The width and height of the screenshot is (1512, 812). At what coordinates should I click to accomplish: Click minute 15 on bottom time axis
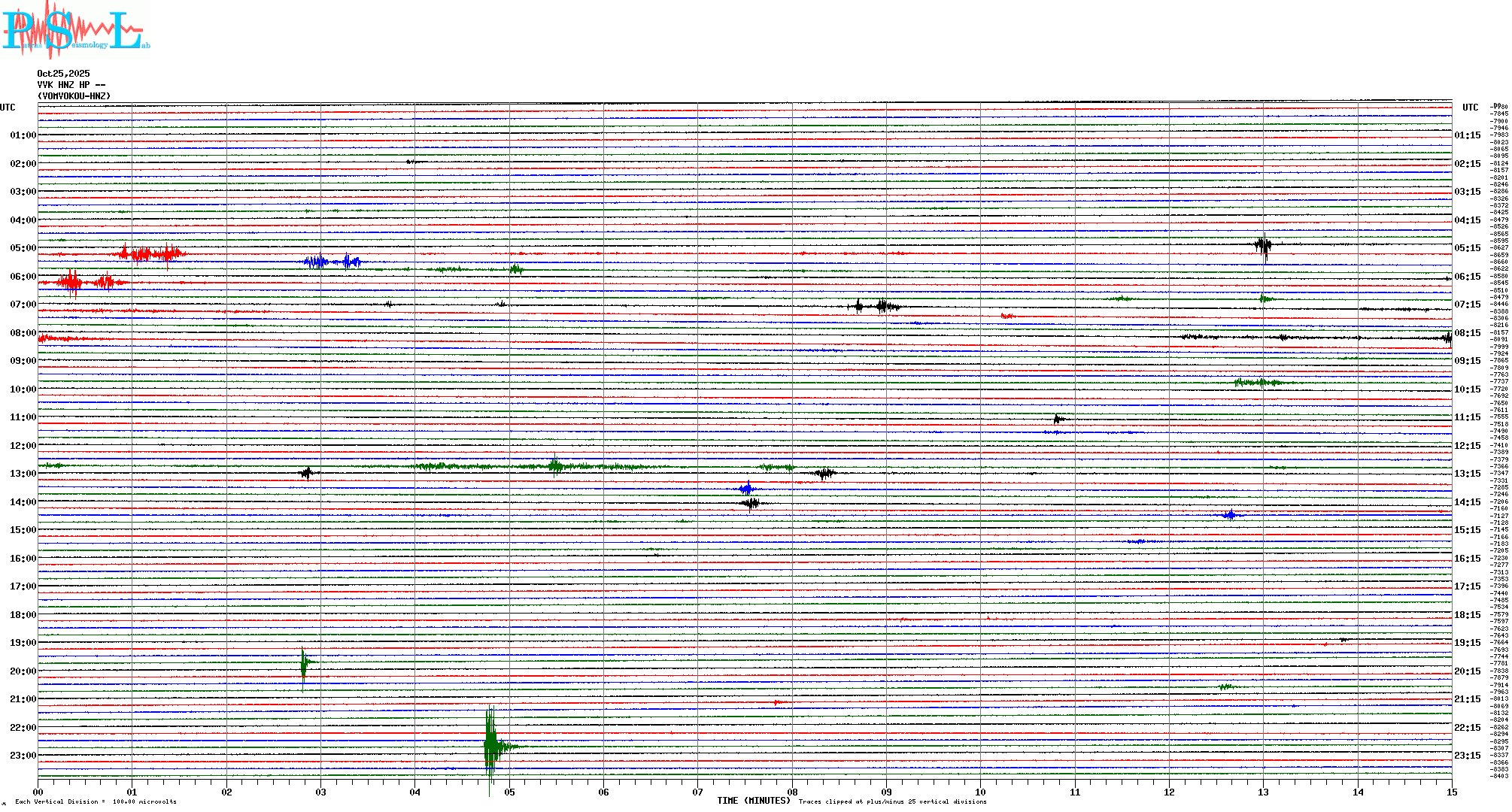point(1451,792)
